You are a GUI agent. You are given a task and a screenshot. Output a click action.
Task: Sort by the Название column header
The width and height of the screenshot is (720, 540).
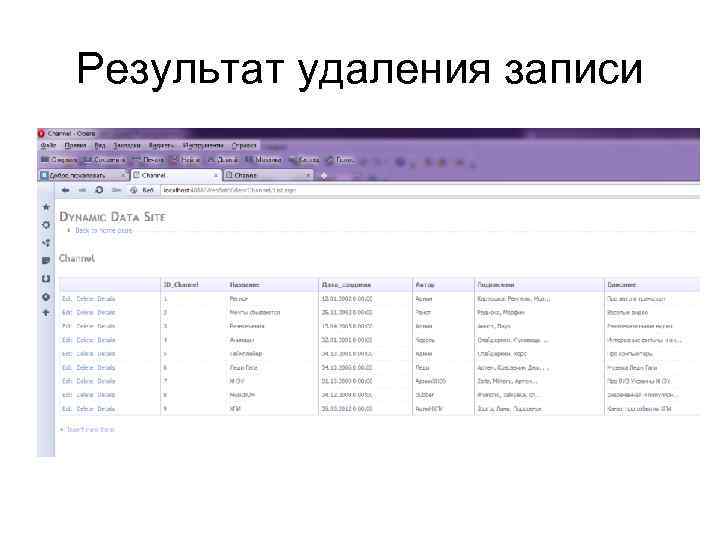click(244, 285)
